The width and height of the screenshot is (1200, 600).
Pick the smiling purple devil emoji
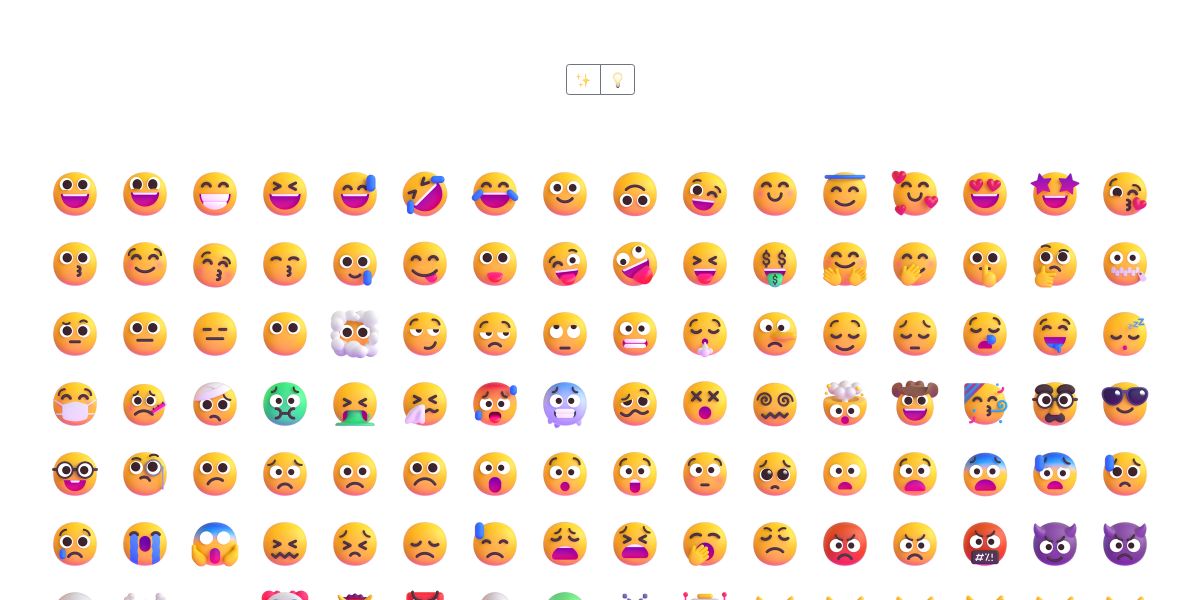pos(1055,544)
